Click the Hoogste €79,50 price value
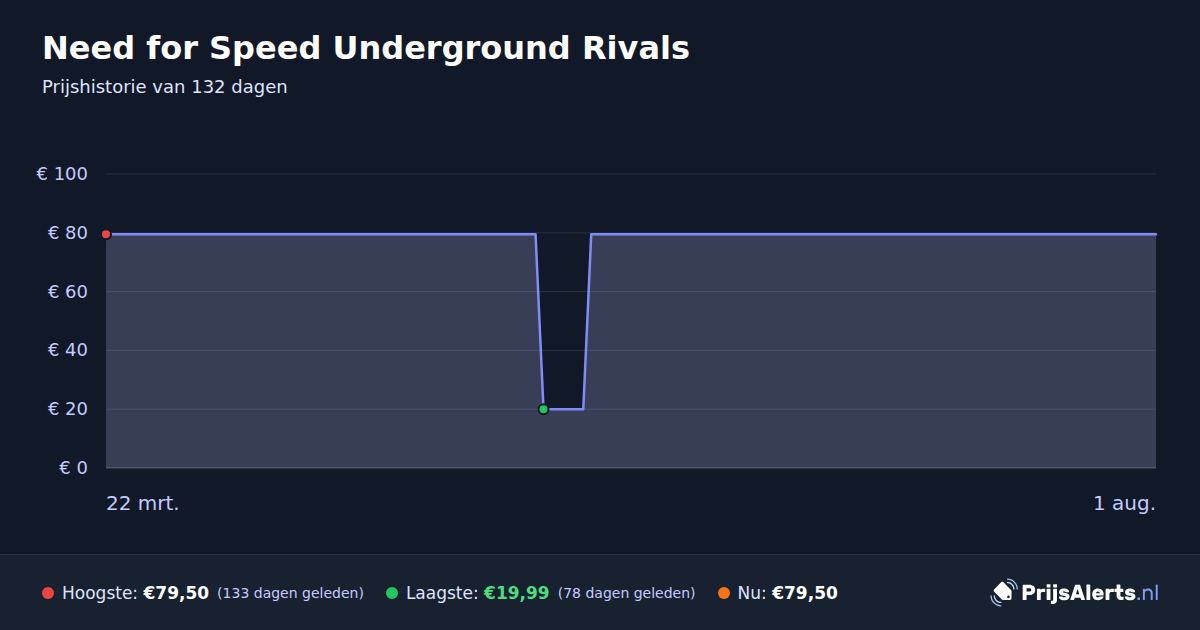Viewport: 1200px width, 630px height. [x=176, y=593]
